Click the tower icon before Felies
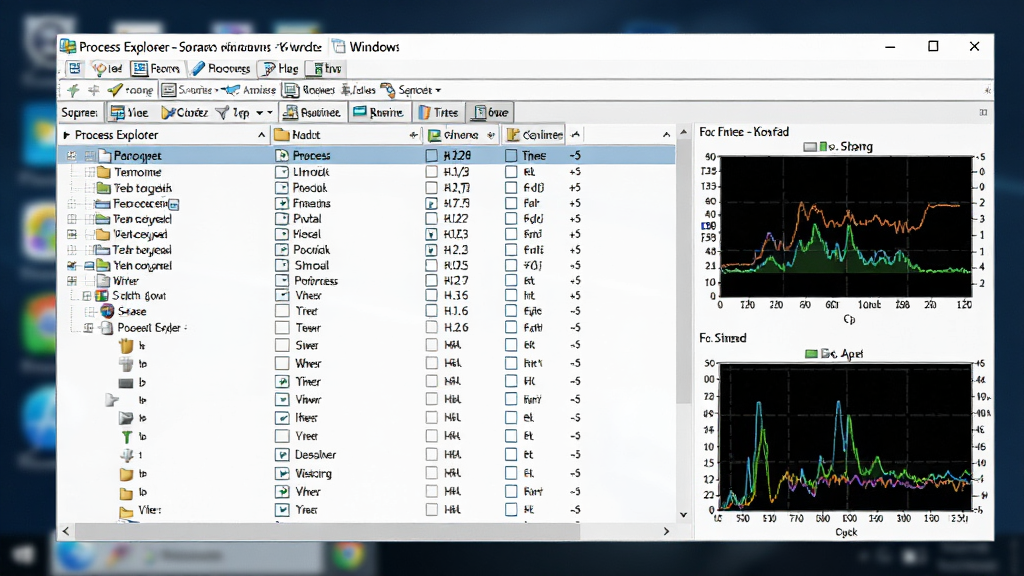The image size is (1024, 576). pyautogui.click(x=347, y=90)
